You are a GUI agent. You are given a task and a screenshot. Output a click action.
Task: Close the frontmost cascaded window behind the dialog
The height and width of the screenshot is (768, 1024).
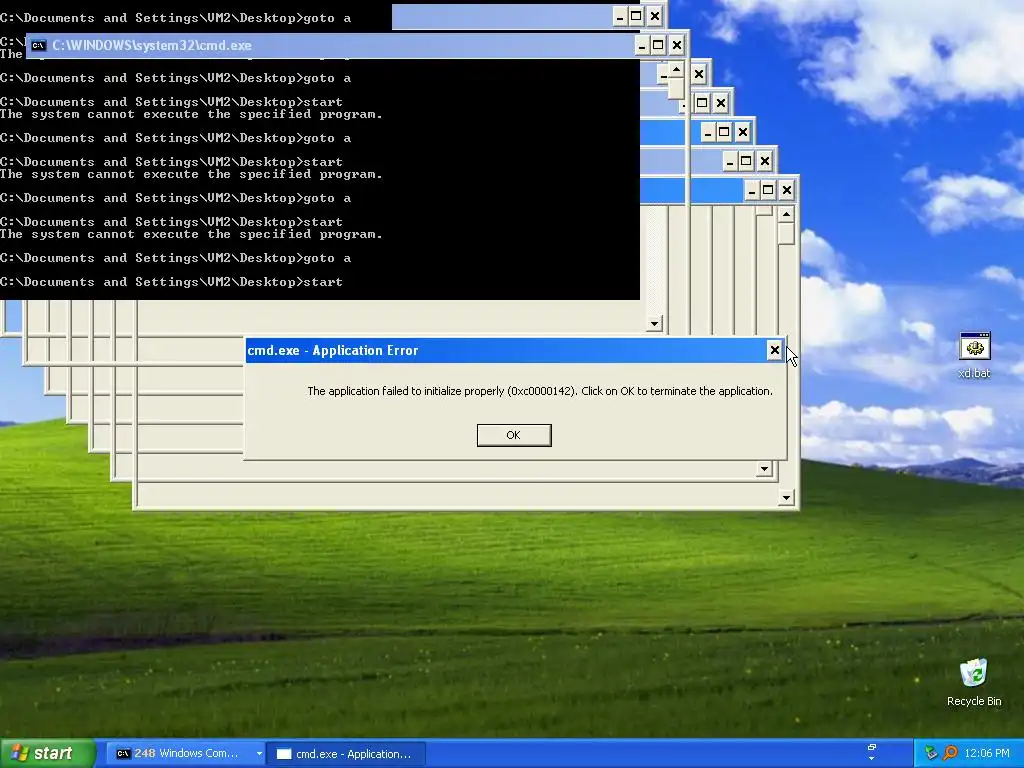click(786, 190)
